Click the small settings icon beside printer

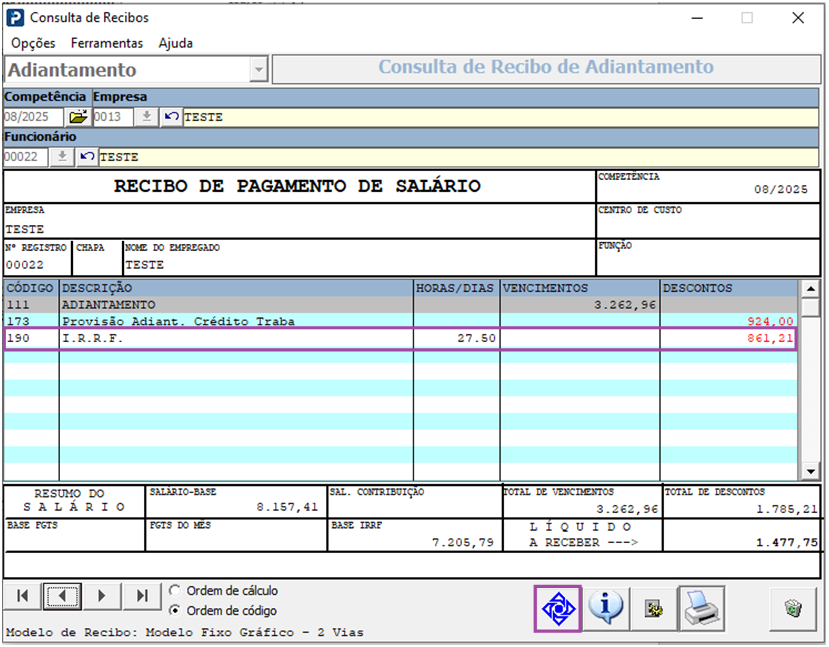click(x=654, y=607)
